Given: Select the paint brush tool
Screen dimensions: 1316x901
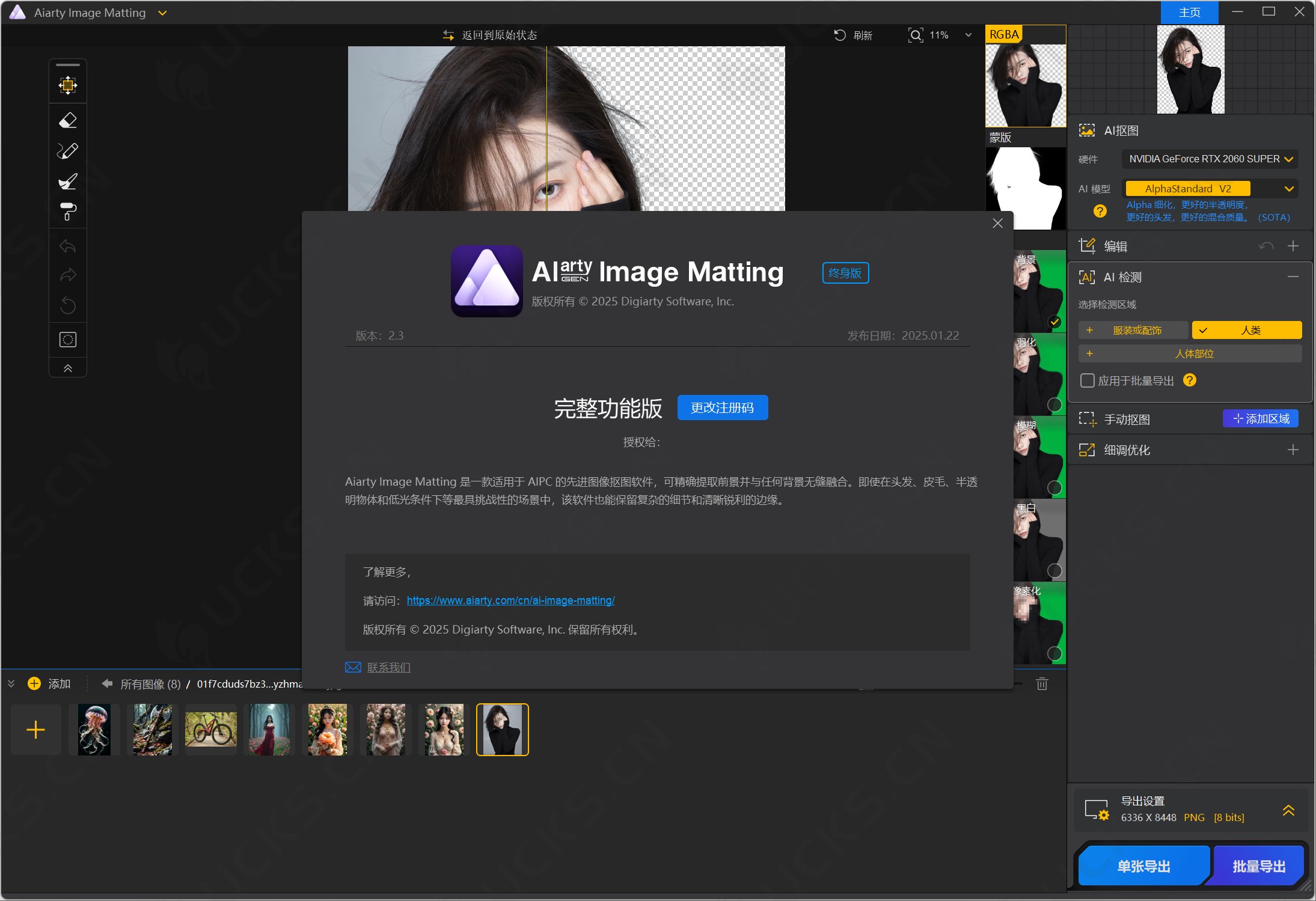Looking at the screenshot, I should click(68, 181).
